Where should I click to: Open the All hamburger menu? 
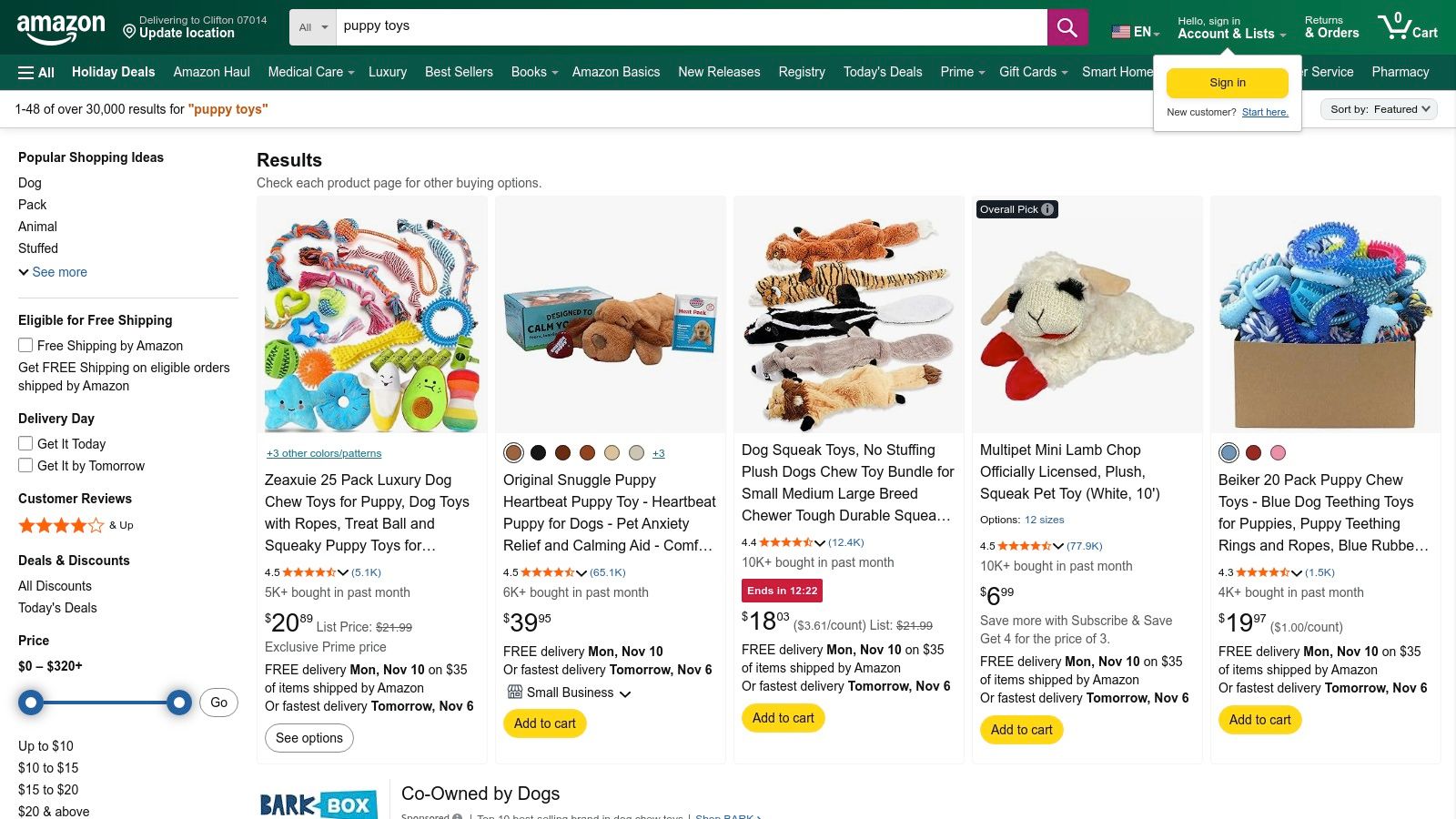(36, 72)
